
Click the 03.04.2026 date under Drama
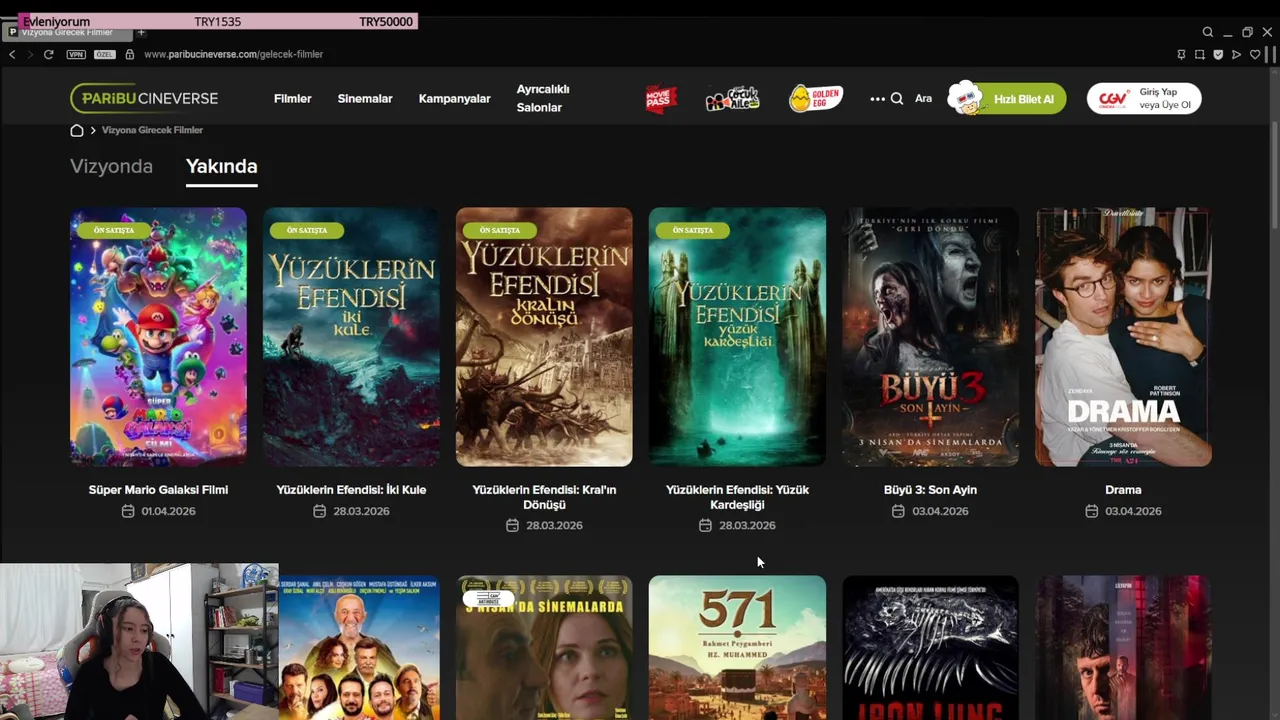1133,511
